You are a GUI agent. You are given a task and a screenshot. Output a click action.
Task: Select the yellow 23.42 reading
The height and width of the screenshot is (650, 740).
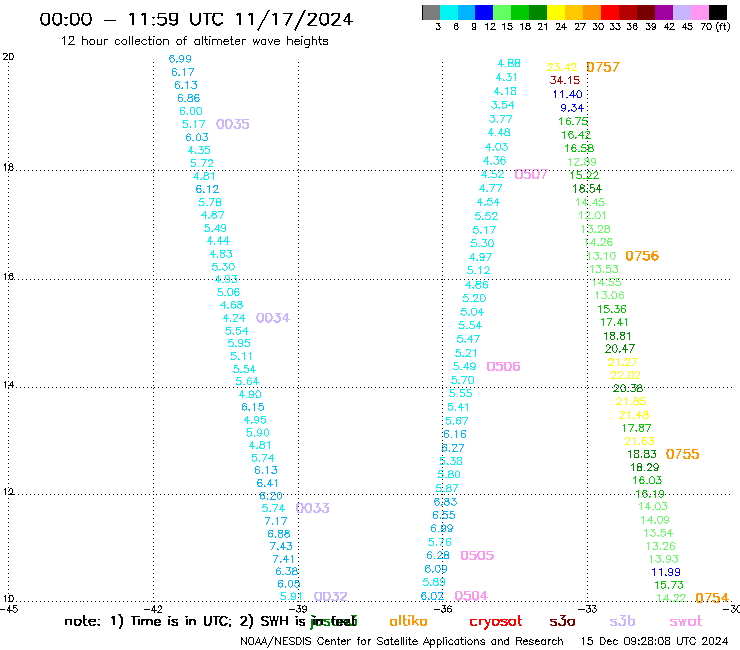(x=562, y=67)
